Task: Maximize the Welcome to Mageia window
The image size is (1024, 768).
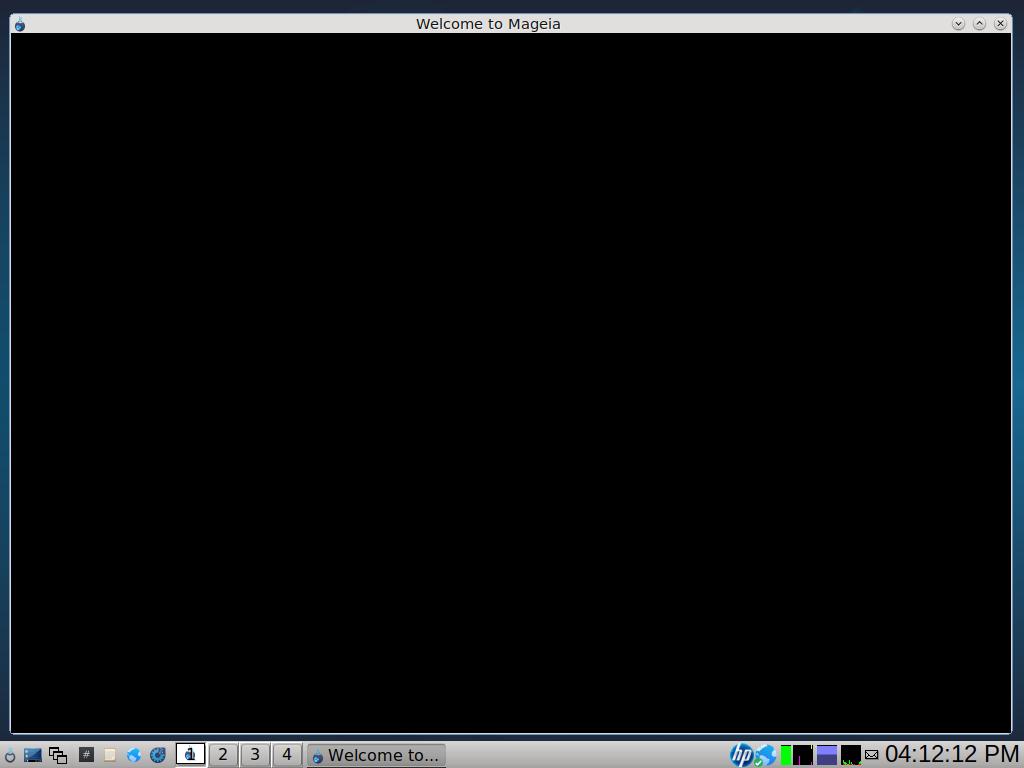Action: [x=979, y=24]
